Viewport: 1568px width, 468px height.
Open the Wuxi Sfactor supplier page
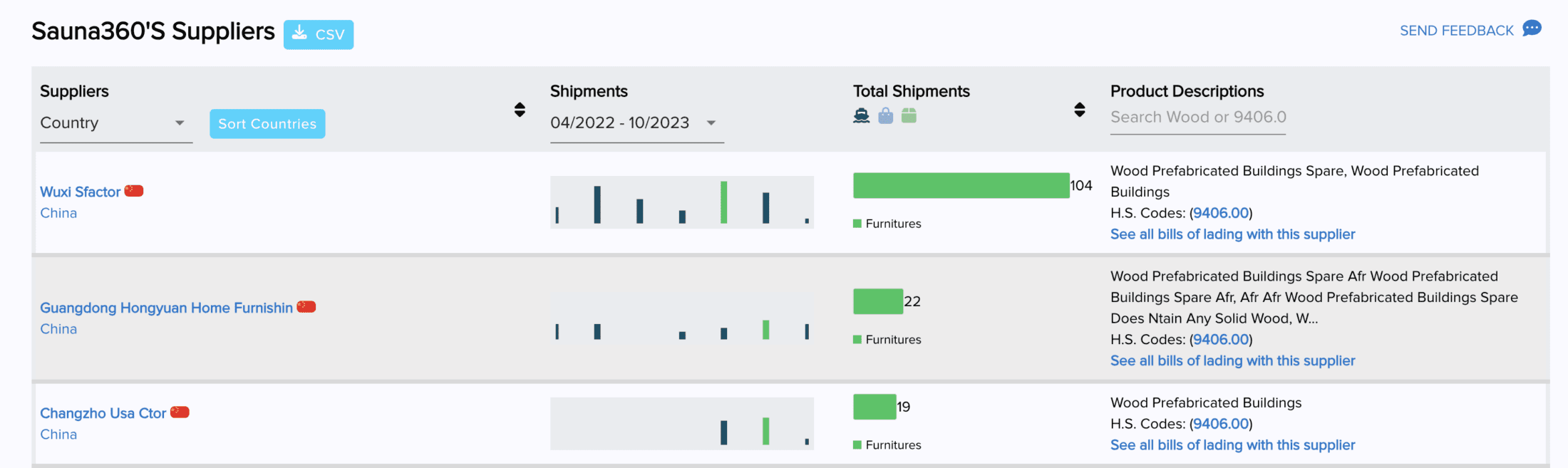click(x=80, y=192)
